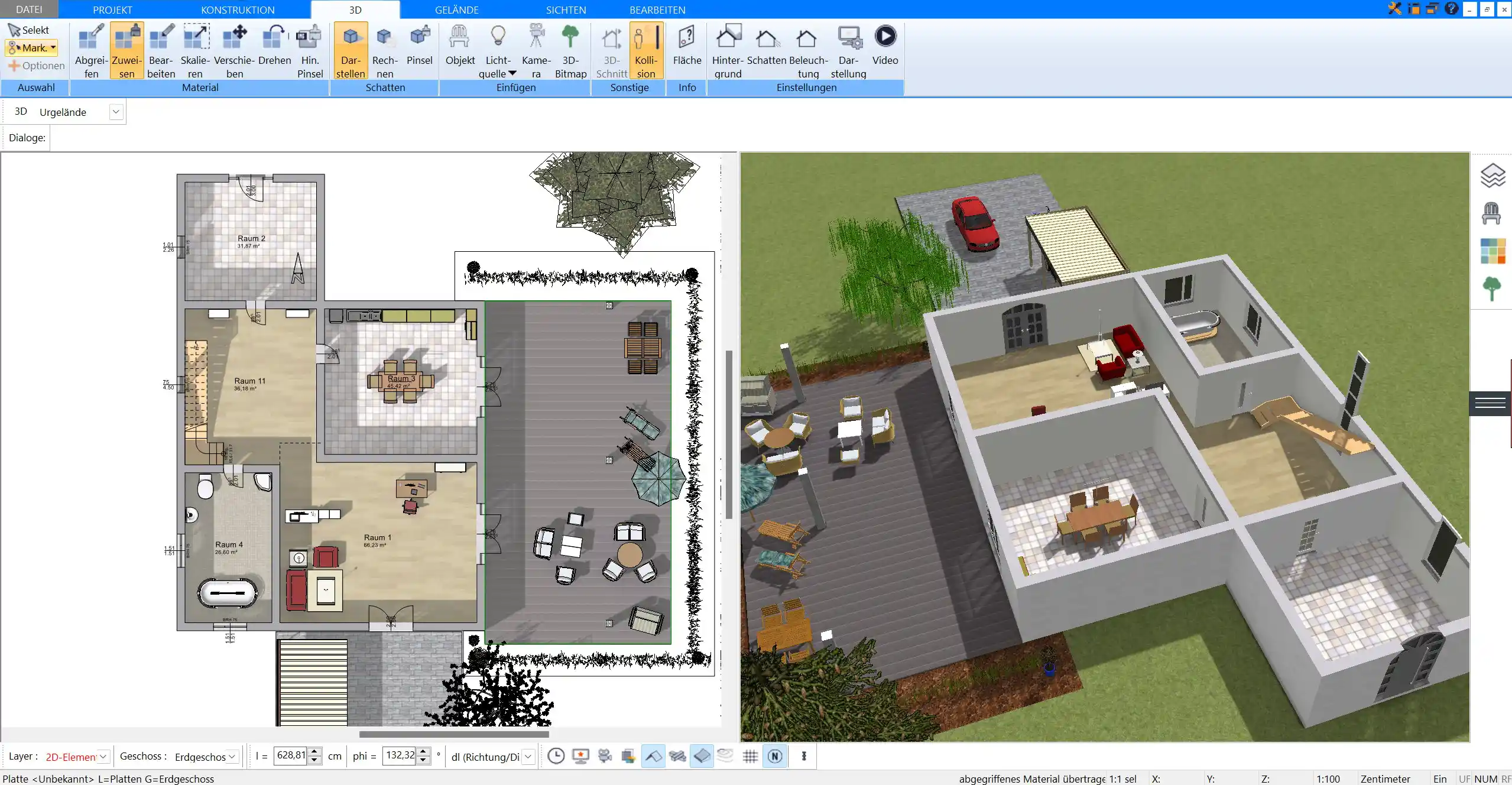This screenshot has width=1512, height=785.
Task: Open the help question mark icon
Action: (x=1451, y=9)
